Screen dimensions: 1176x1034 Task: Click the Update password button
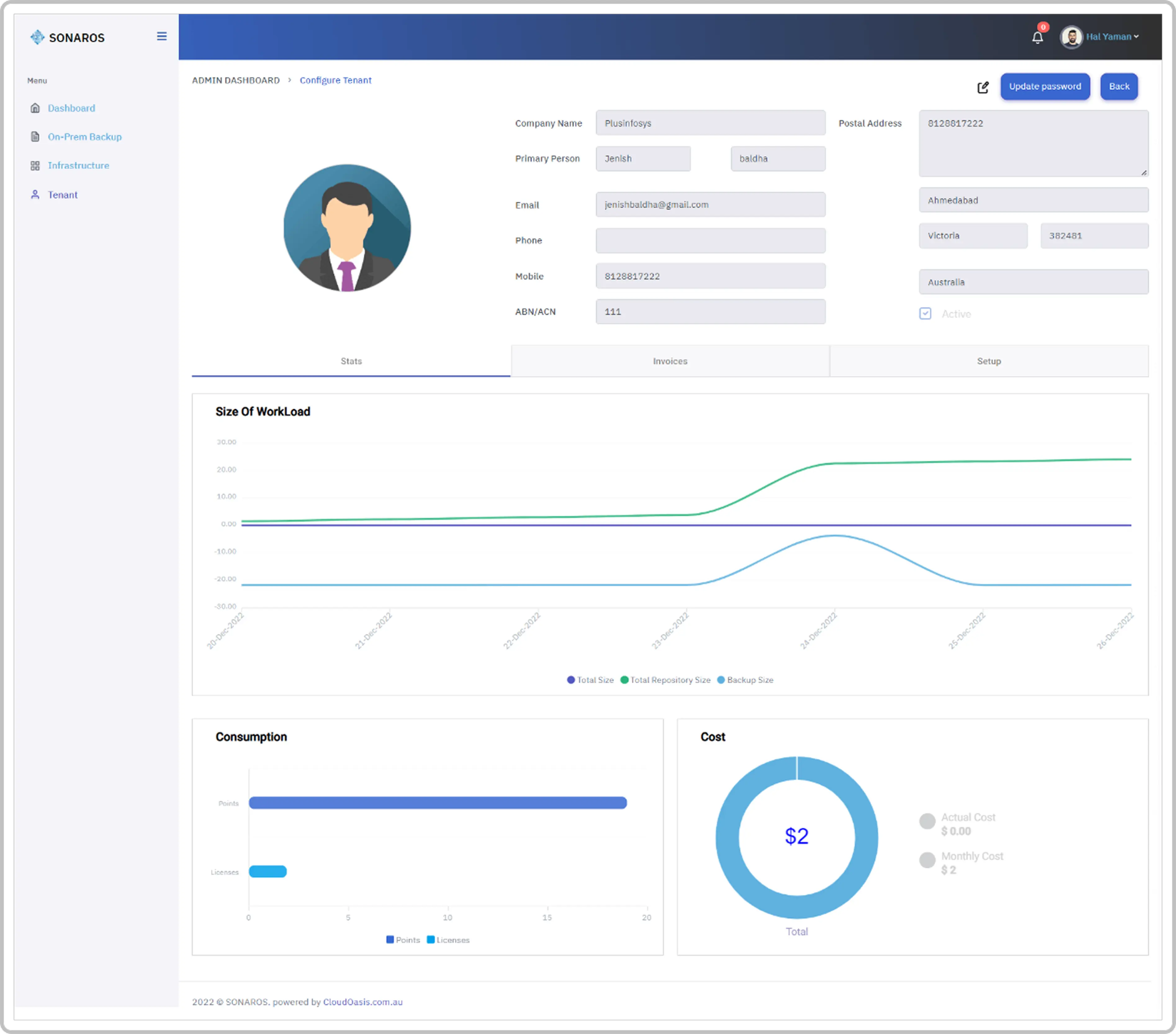[1045, 86]
